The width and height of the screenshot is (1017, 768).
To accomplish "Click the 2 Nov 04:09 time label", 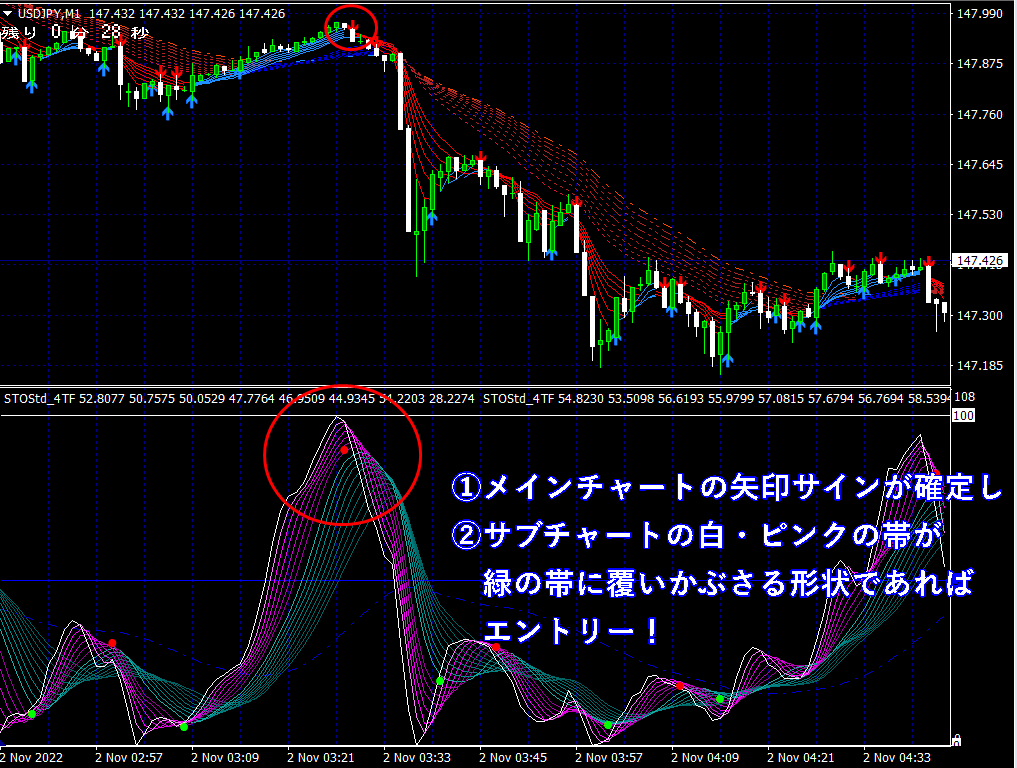I will [705, 757].
